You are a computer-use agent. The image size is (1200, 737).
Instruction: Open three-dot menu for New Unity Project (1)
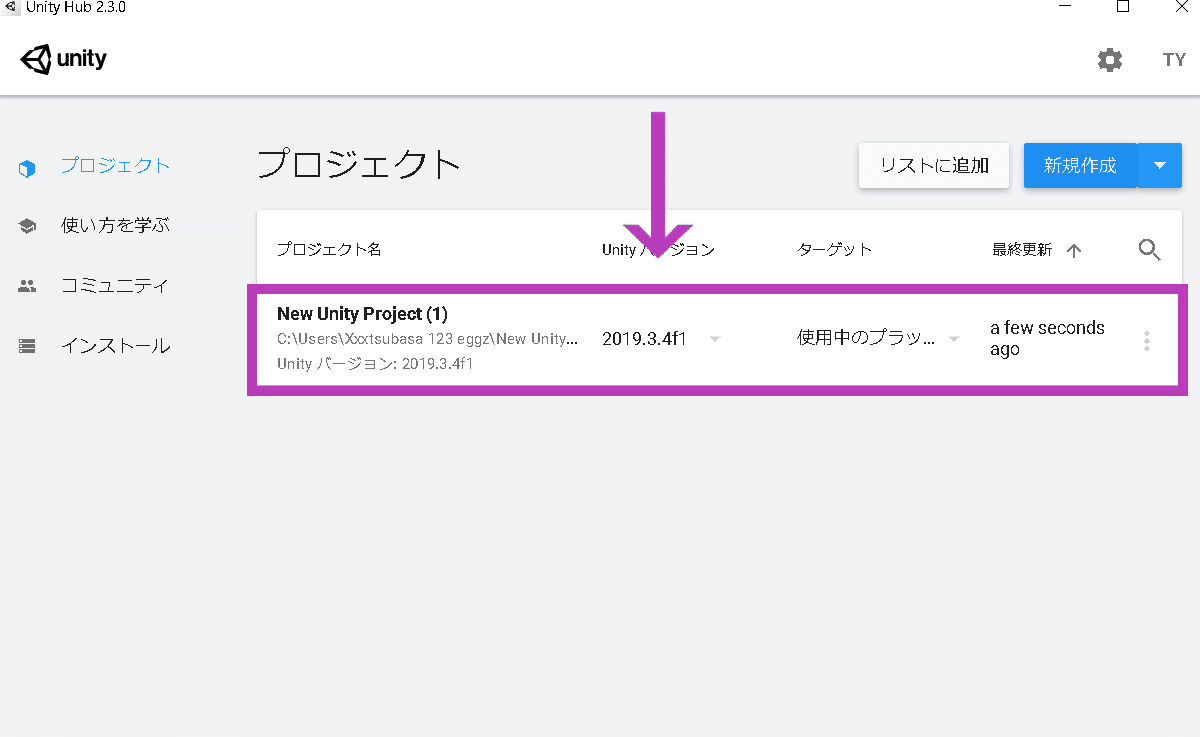click(x=1147, y=341)
